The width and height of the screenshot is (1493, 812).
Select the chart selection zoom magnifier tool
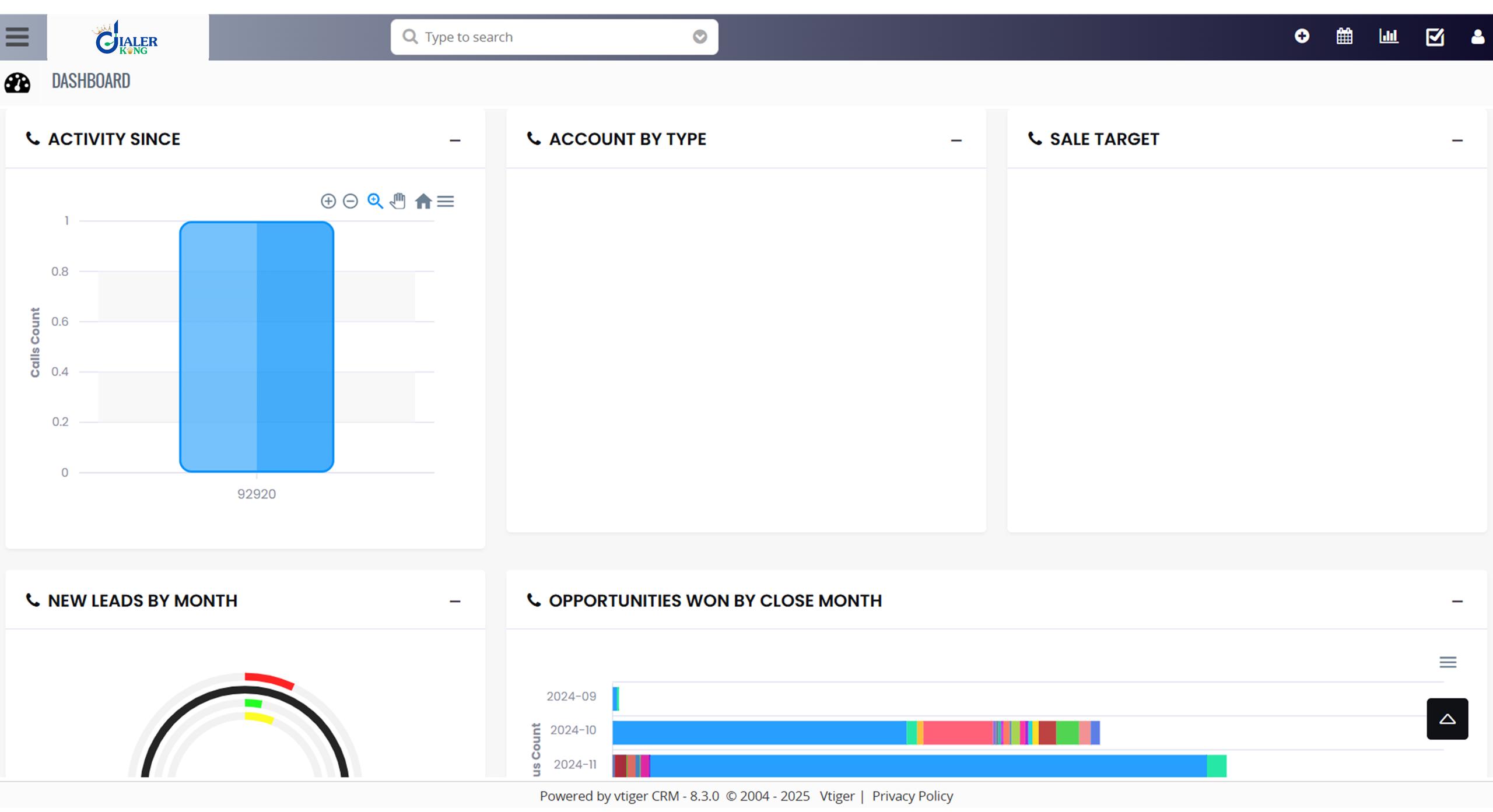click(375, 201)
